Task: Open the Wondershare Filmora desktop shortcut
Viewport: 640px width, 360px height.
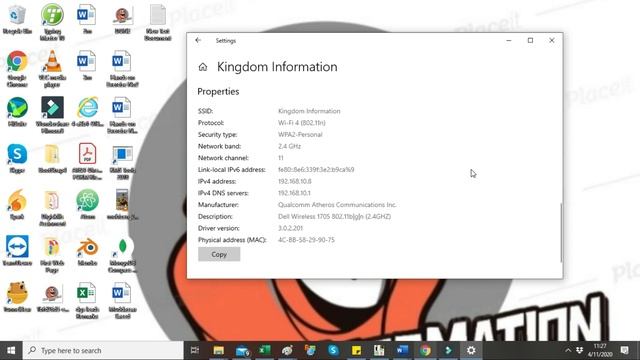Action: point(52,115)
